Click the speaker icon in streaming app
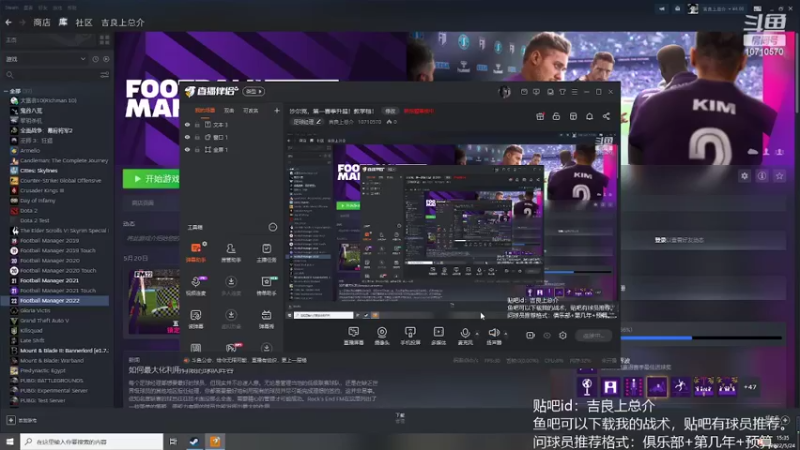The height and width of the screenshot is (450, 800). (493, 335)
